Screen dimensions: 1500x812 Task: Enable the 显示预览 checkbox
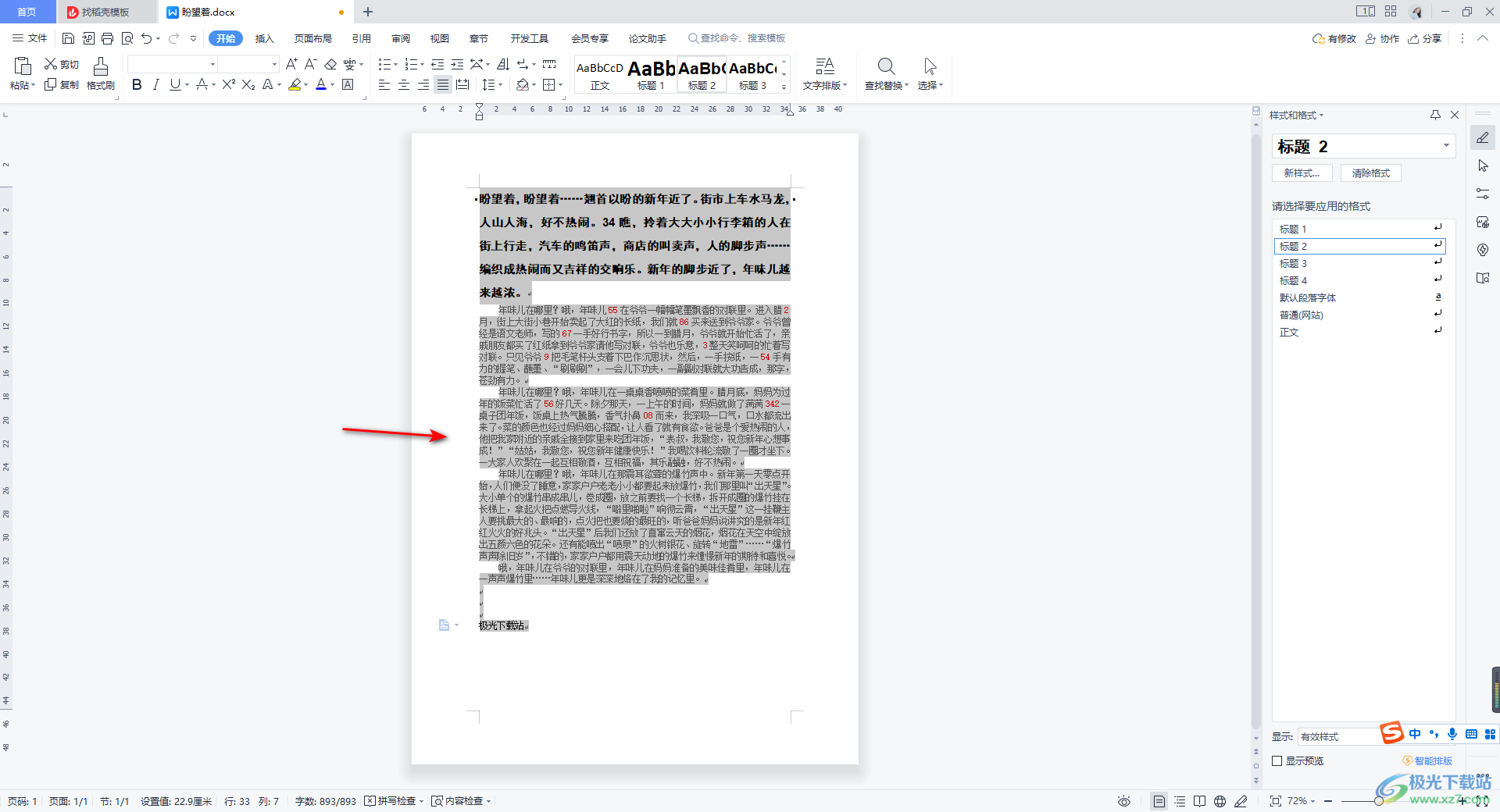[x=1277, y=760]
